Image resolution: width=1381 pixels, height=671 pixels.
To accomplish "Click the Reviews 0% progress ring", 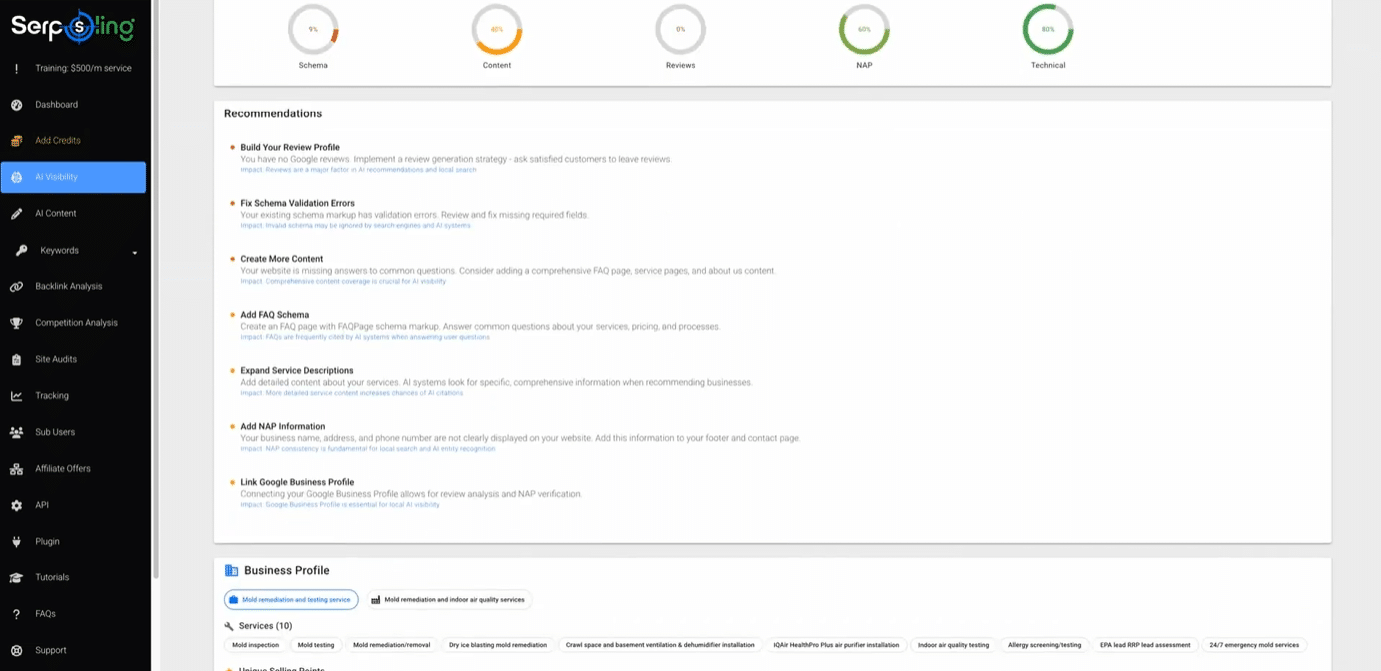I will tap(681, 30).
